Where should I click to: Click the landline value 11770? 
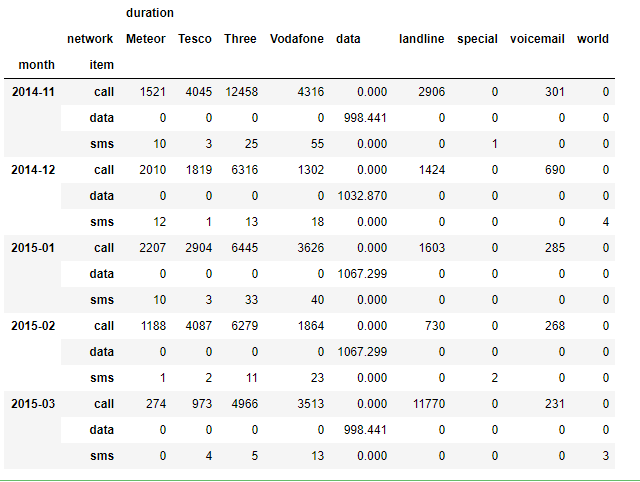click(425, 404)
